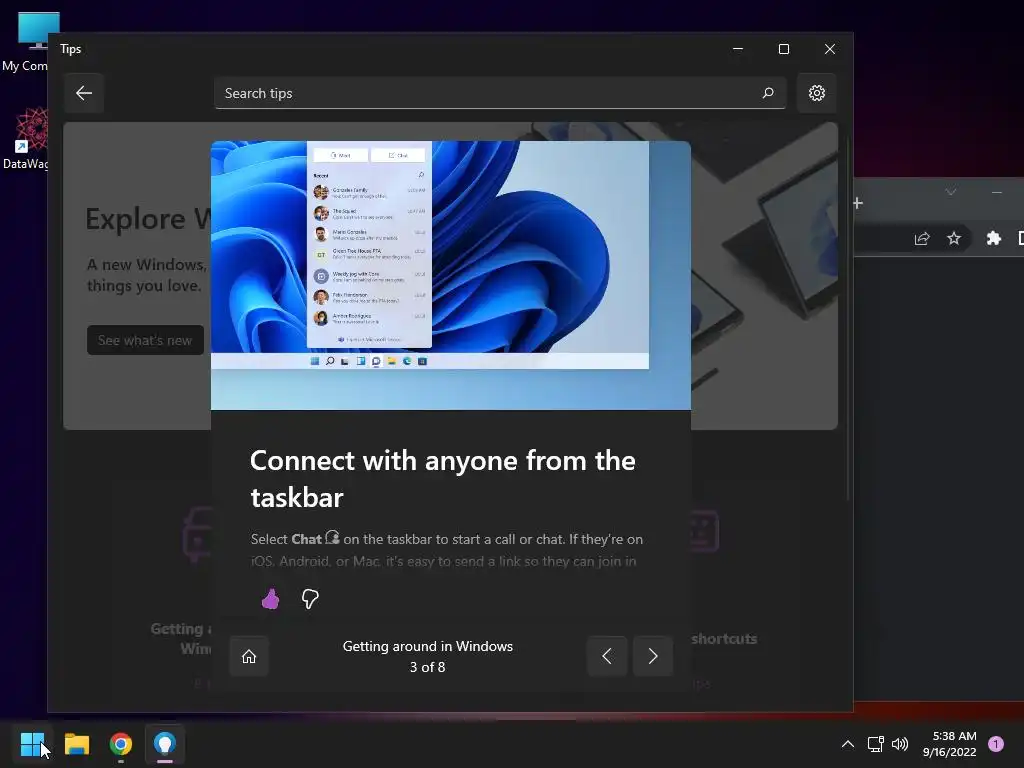Launch Chrome from the taskbar
Screen dimensions: 1024x768
click(121, 744)
